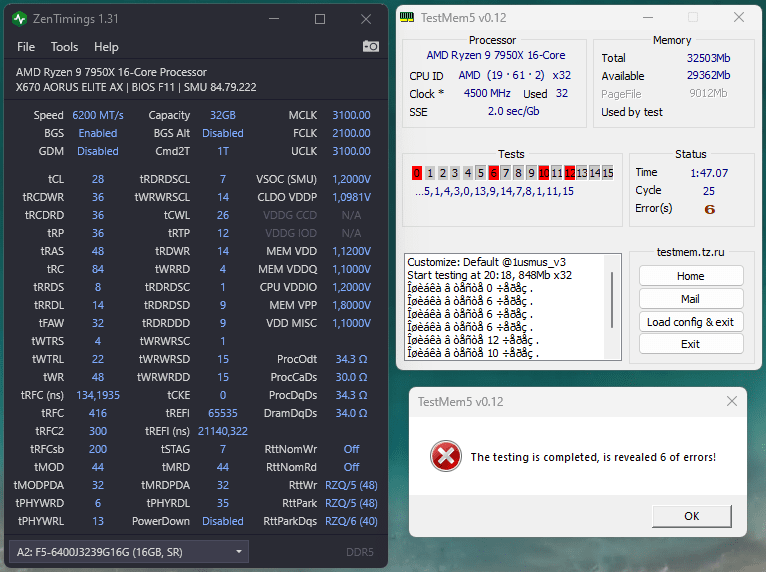Close the testing completed dialog
Screen dimensions: 766x572
731,402
